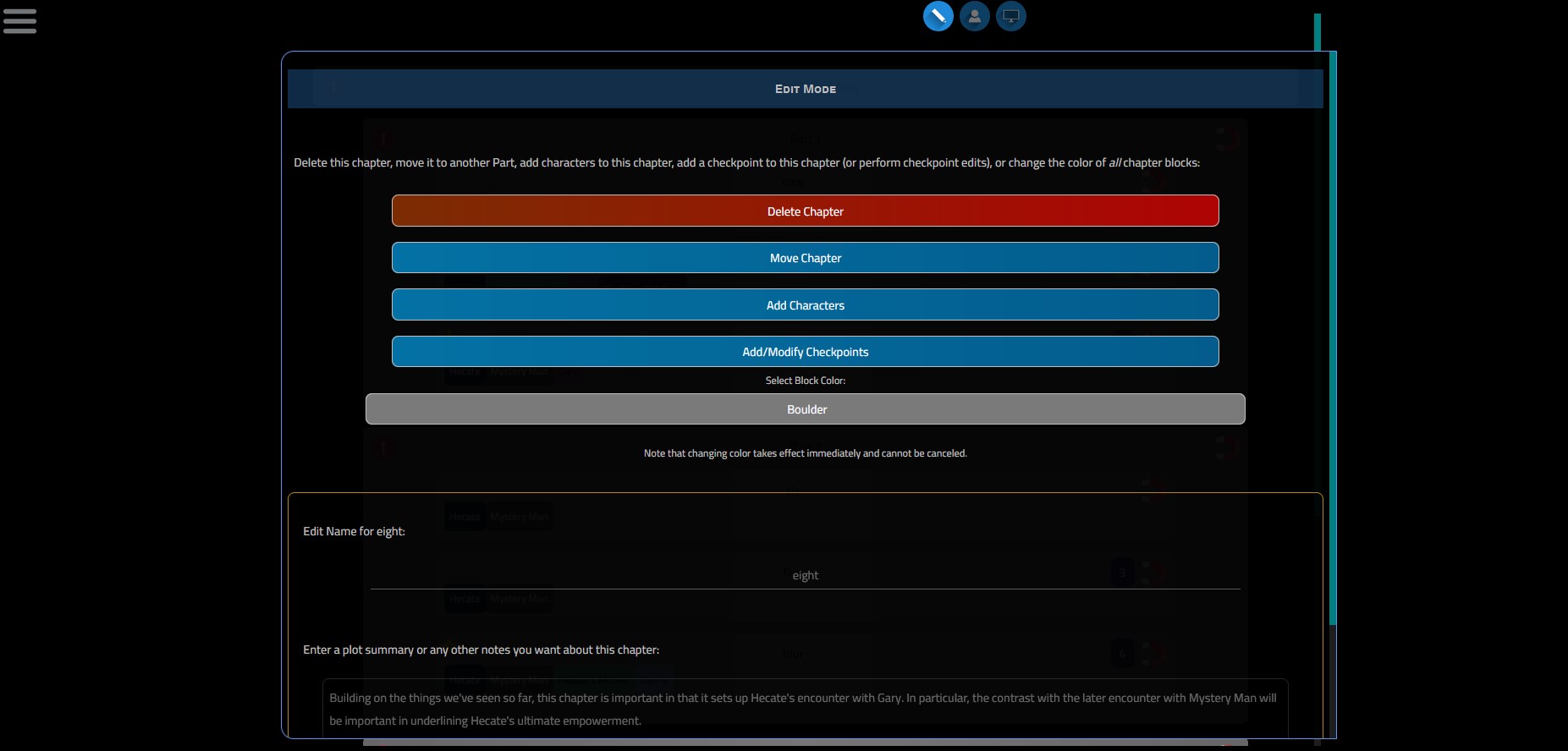Image resolution: width=1568 pixels, height=751 pixels.
Task: Click the 'Edit Name for eight:' label
Action: point(354,531)
